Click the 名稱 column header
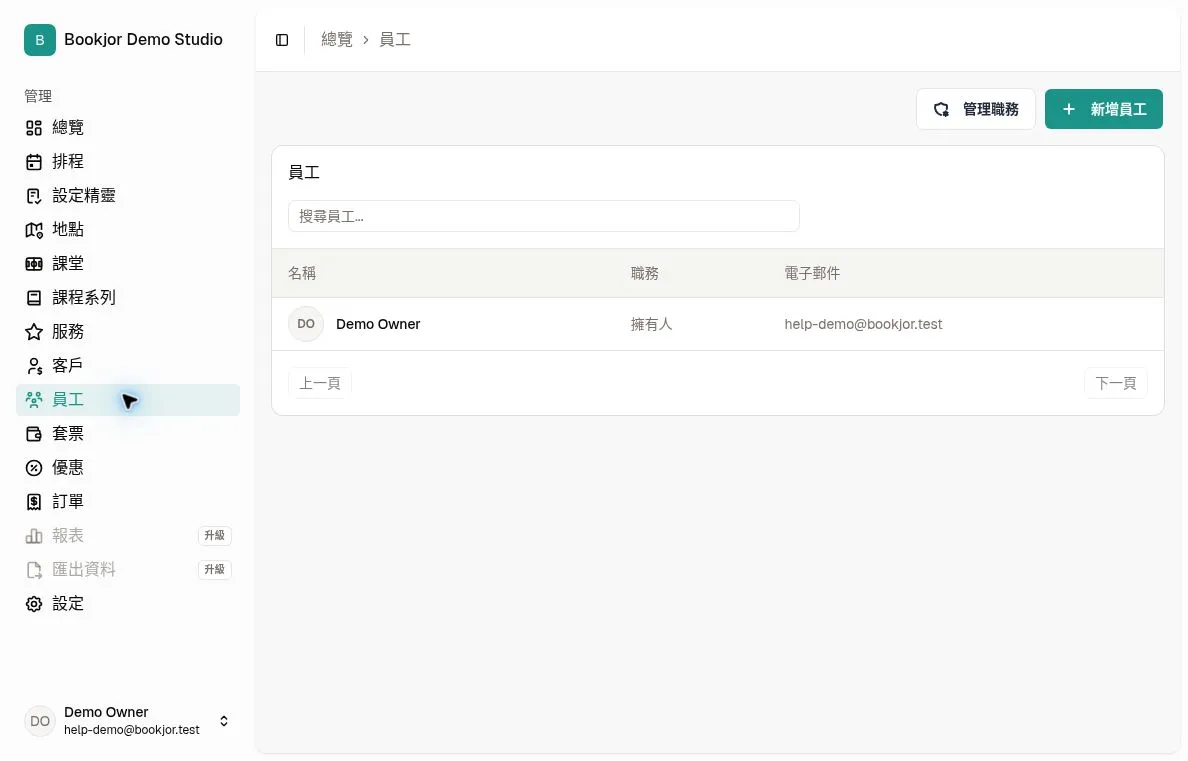The height and width of the screenshot is (761, 1188). [302, 274]
